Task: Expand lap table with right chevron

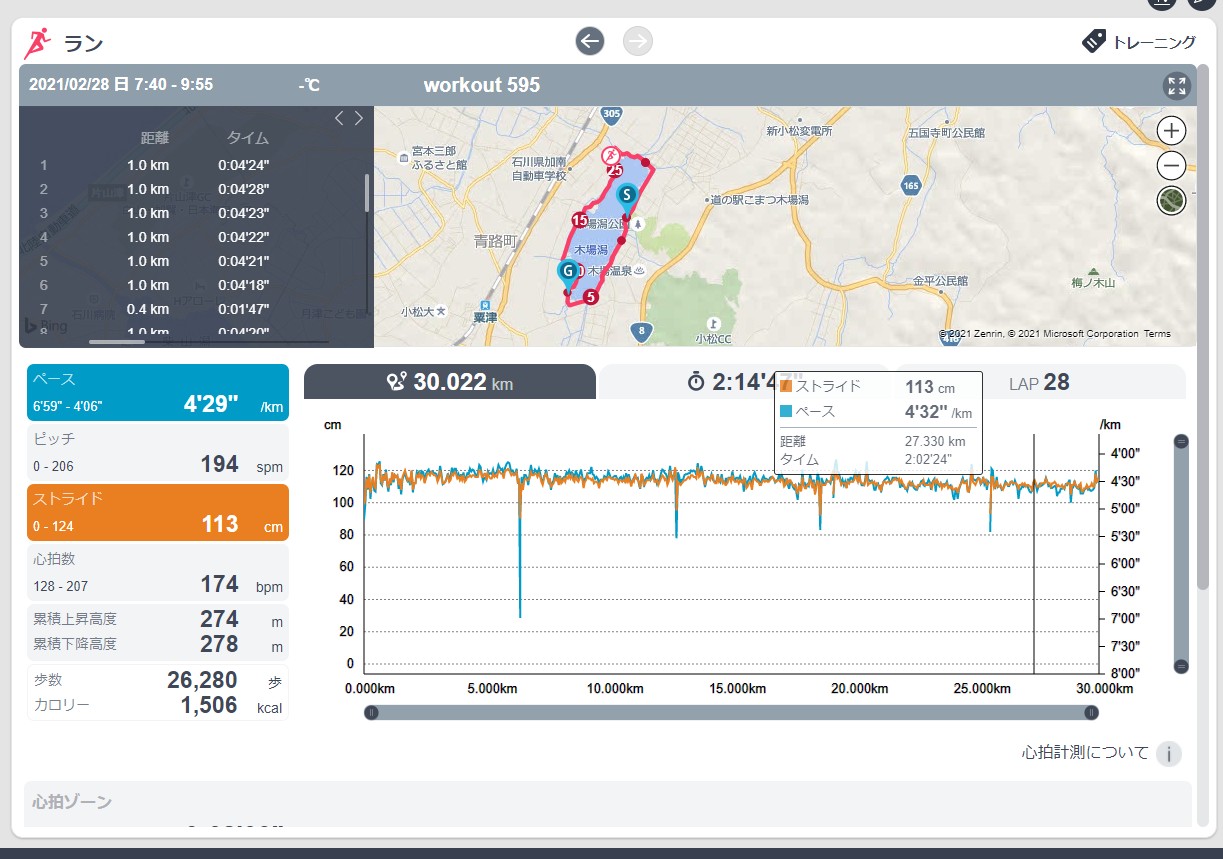Action: (x=359, y=118)
